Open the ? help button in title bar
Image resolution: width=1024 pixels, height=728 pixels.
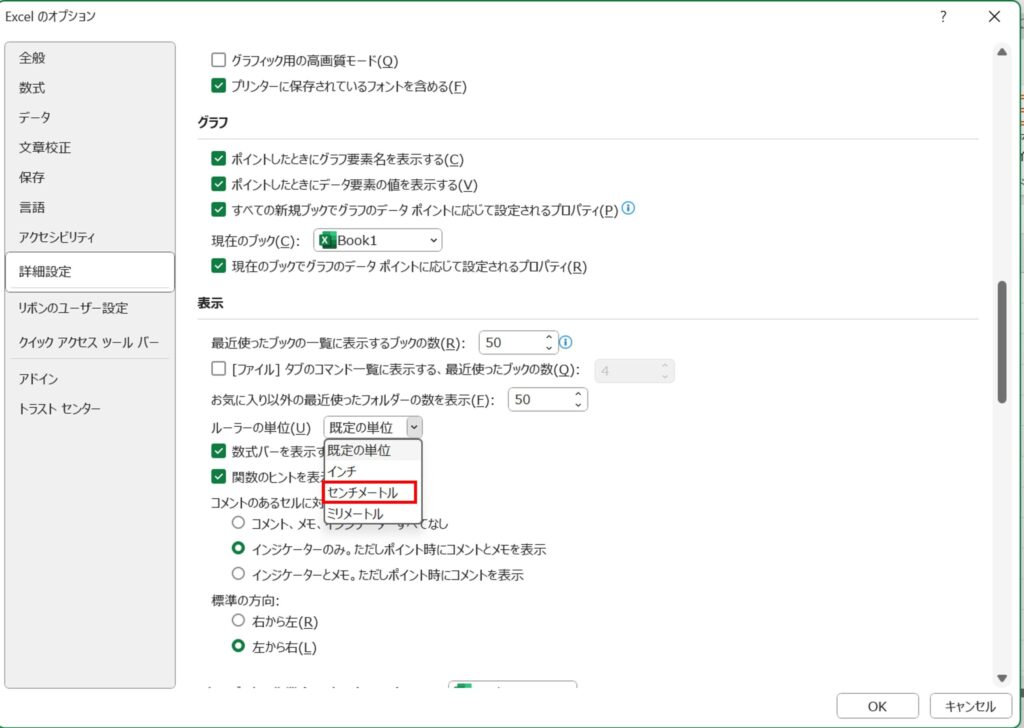943,17
